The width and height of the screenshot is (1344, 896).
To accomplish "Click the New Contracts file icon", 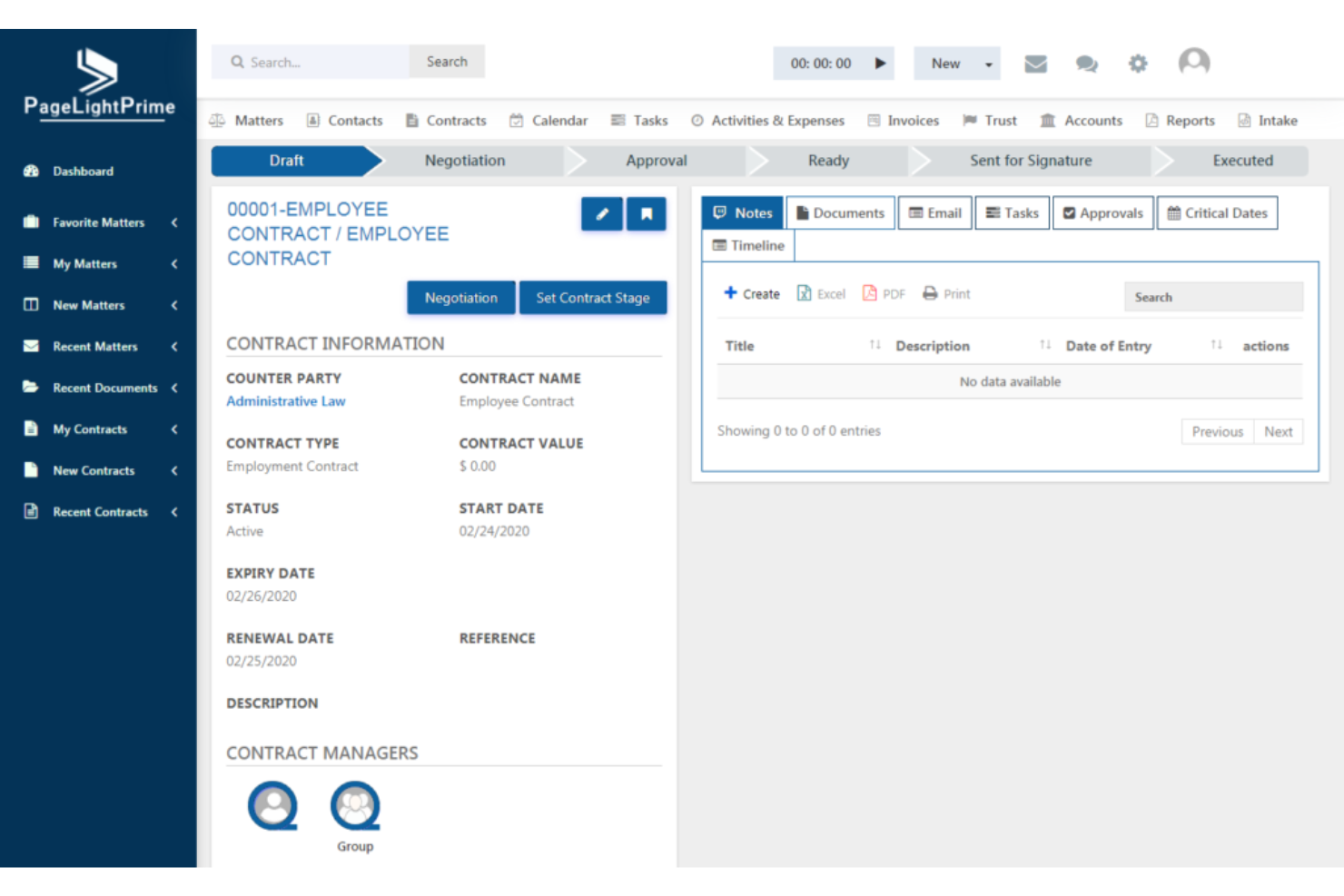I will click(31, 469).
